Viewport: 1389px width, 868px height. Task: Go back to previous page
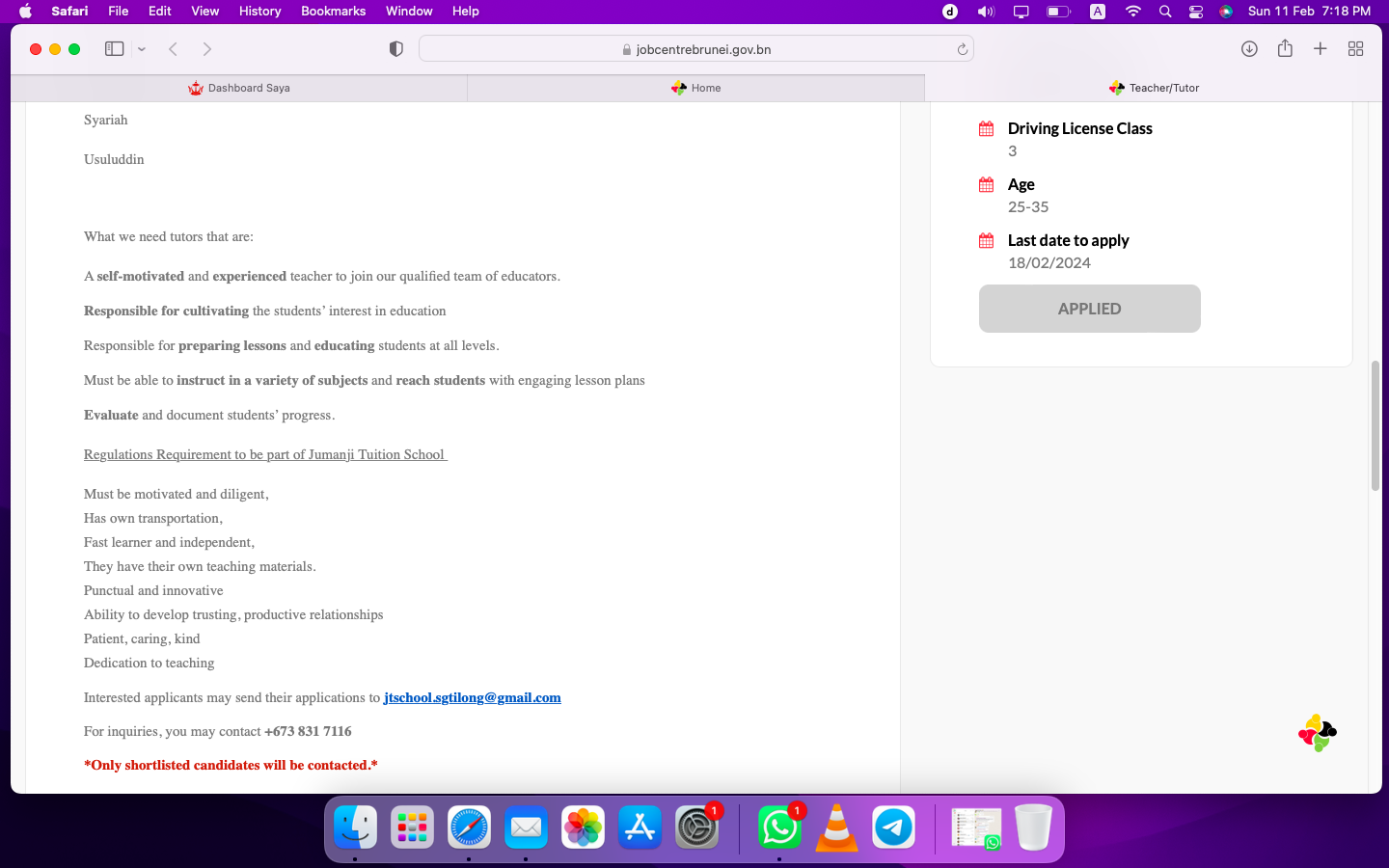174,49
